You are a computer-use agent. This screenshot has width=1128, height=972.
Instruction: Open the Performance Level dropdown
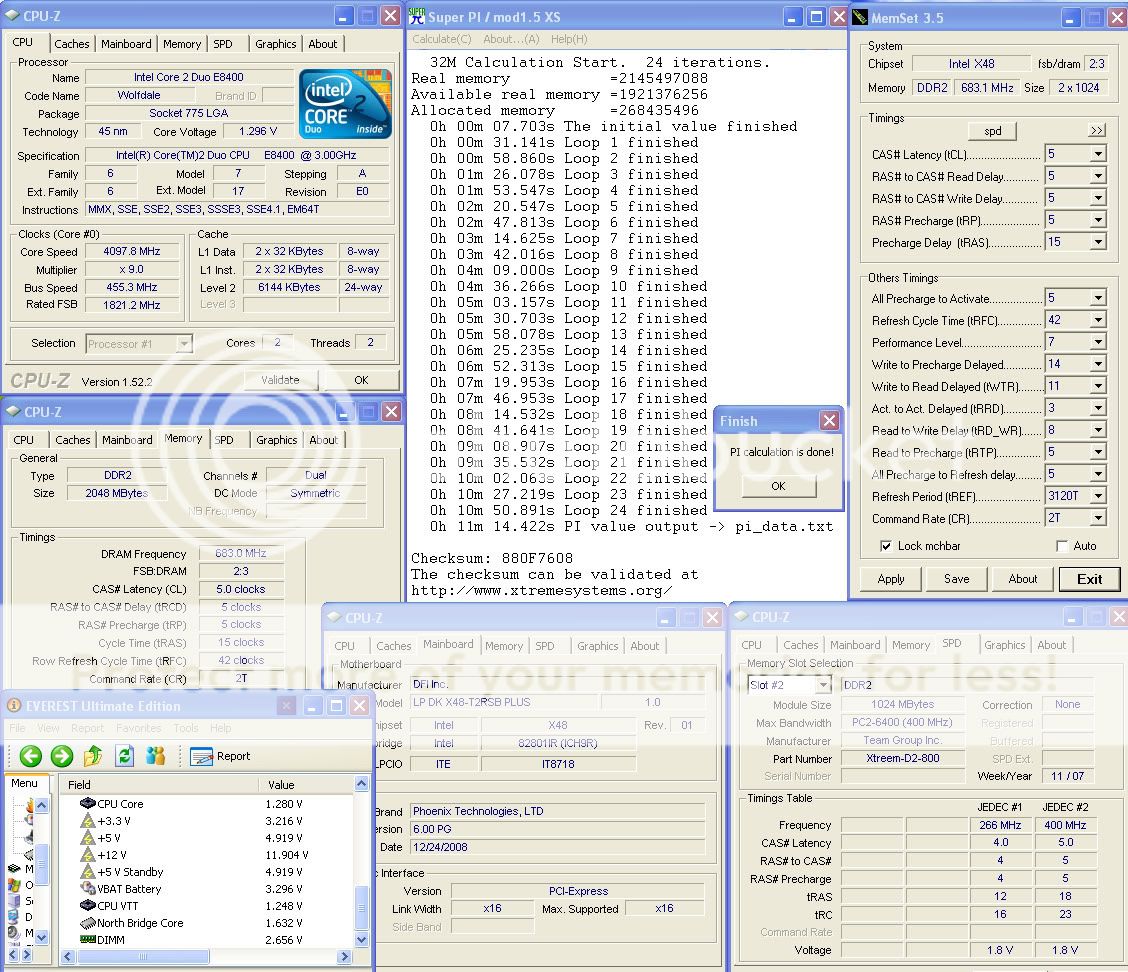(1098, 342)
